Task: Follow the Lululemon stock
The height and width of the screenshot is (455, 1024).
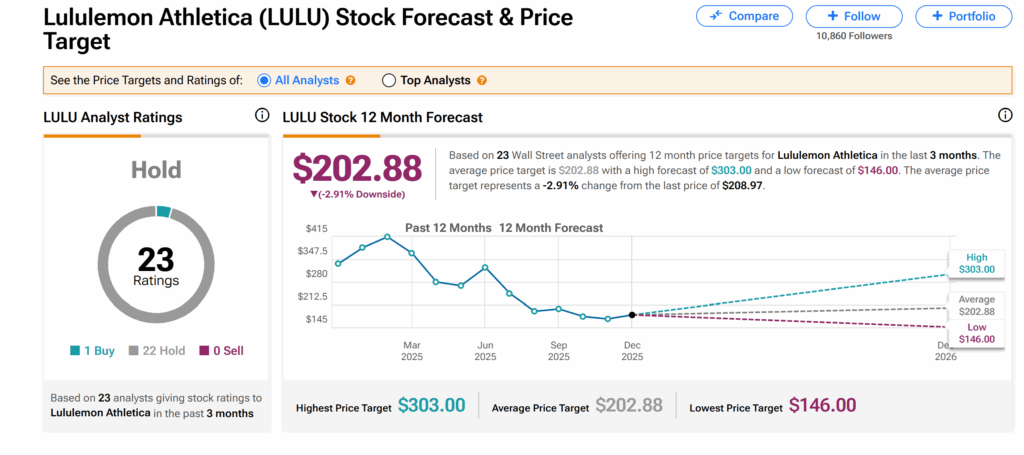Action: pos(854,16)
